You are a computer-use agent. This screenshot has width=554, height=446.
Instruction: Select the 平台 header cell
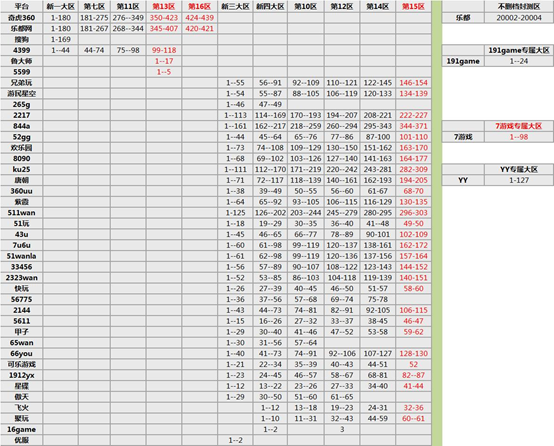(22, 6)
